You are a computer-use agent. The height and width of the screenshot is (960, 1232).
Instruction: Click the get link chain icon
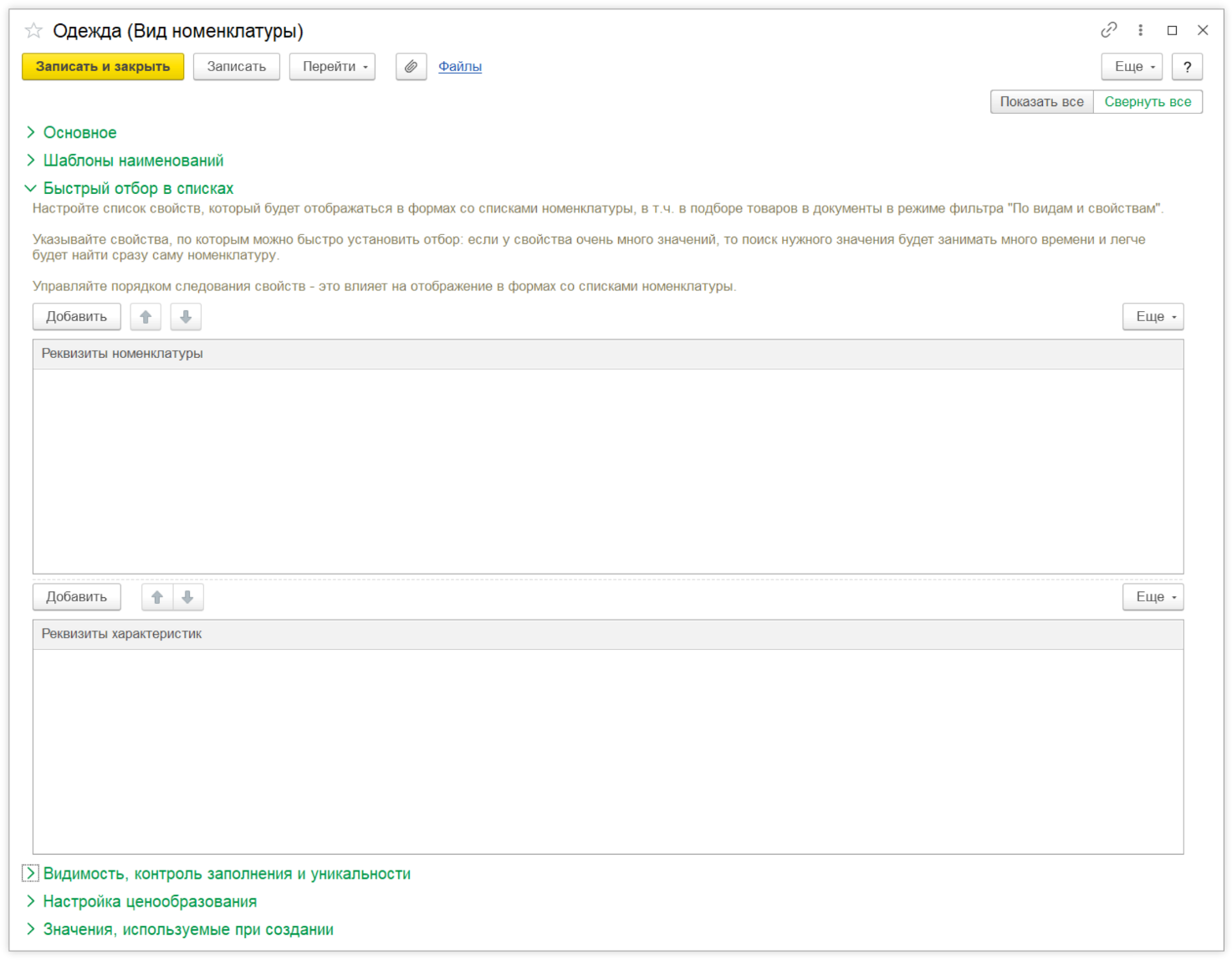click(1108, 30)
